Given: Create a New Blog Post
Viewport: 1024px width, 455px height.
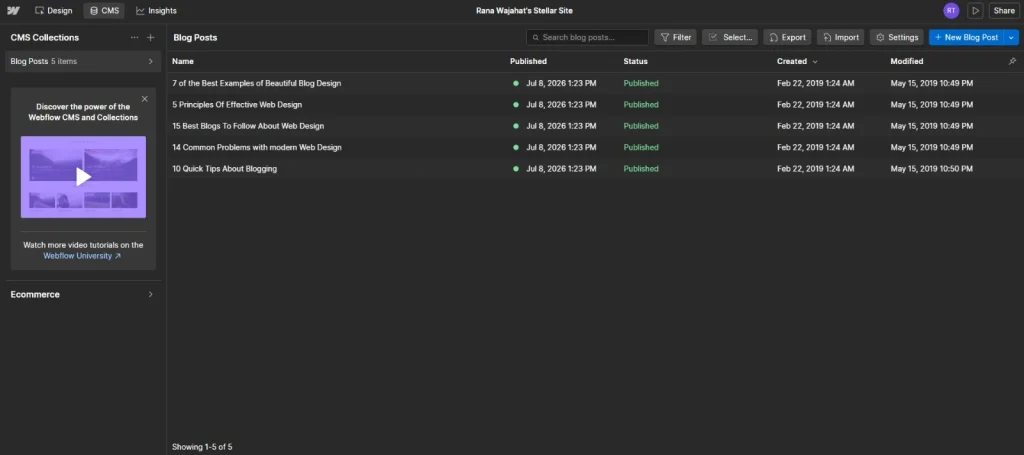Looking at the screenshot, I should pos(967,37).
